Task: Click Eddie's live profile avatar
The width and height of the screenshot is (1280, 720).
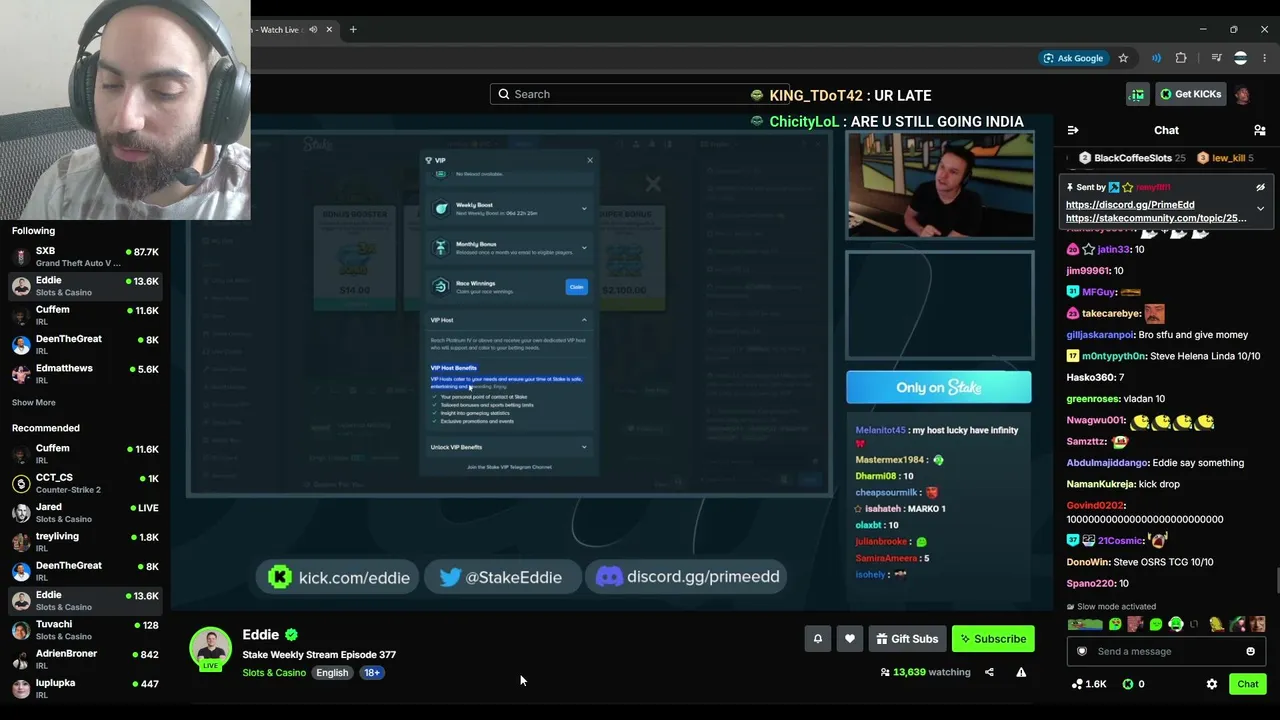Action: pyautogui.click(x=211, y=649)
